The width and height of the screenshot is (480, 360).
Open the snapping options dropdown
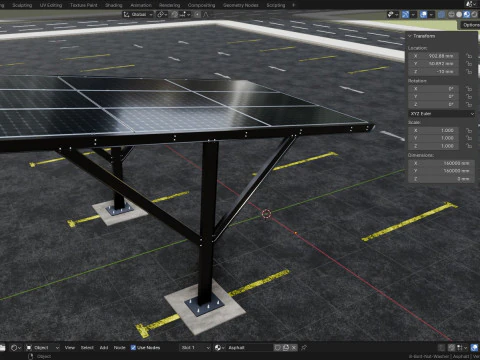pyautogui.click(x=185, y=14)
